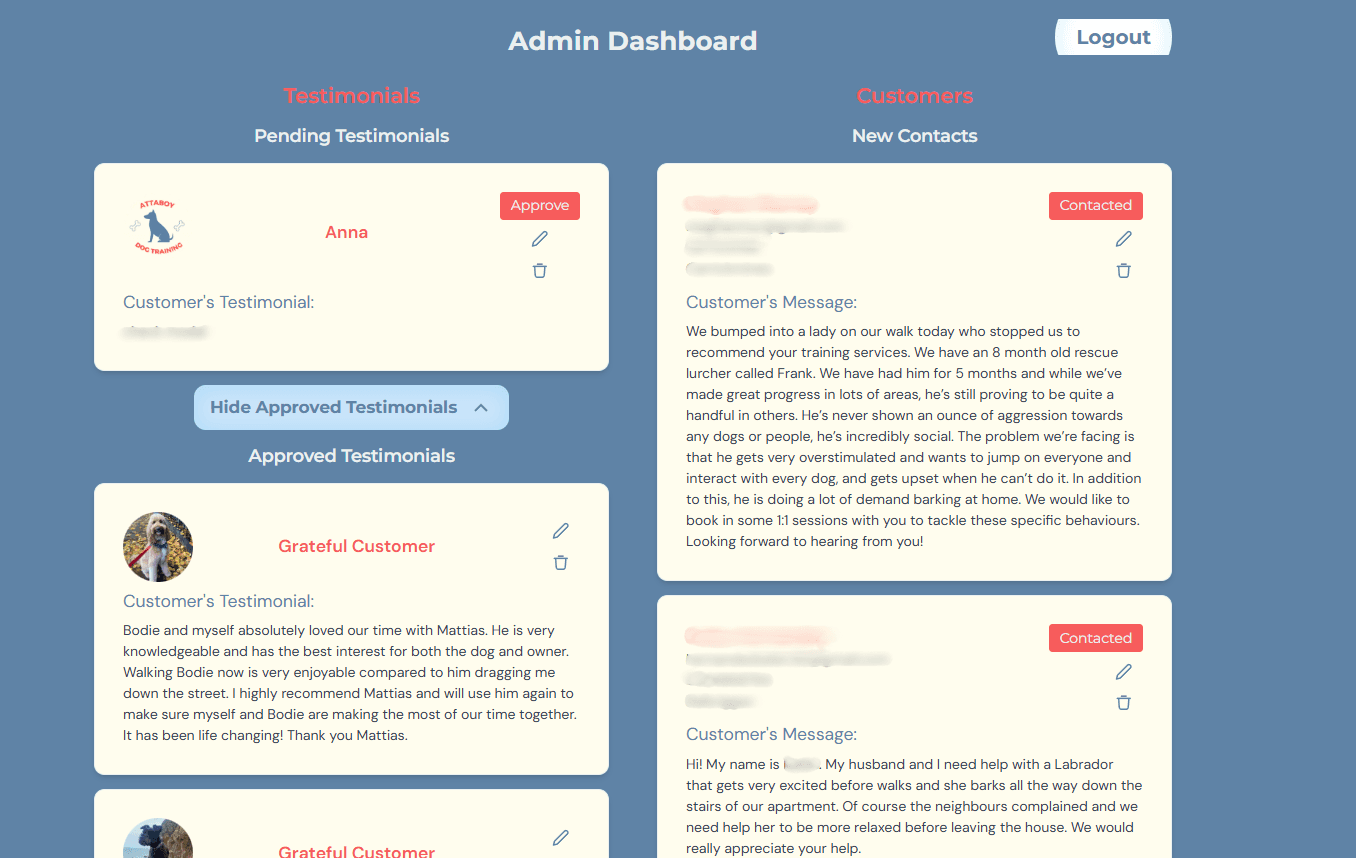
Task: Select the Customers section heading
Action: pos(914,96)
